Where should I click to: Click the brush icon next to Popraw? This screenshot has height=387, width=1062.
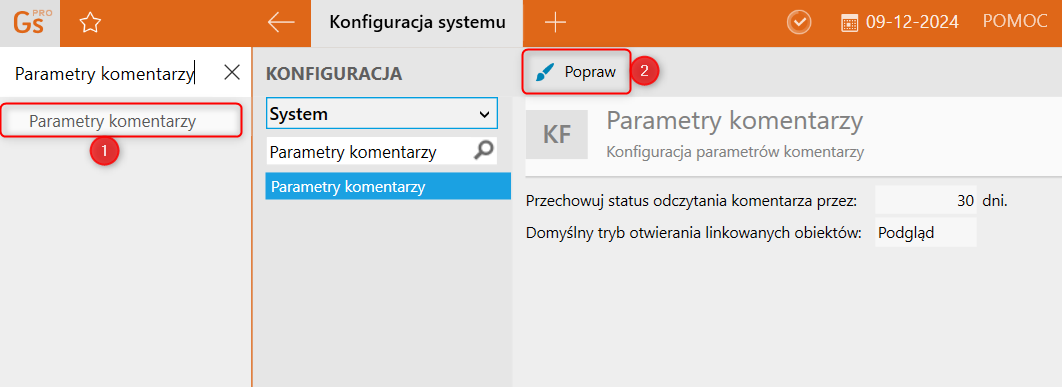[x=545, y=72]
